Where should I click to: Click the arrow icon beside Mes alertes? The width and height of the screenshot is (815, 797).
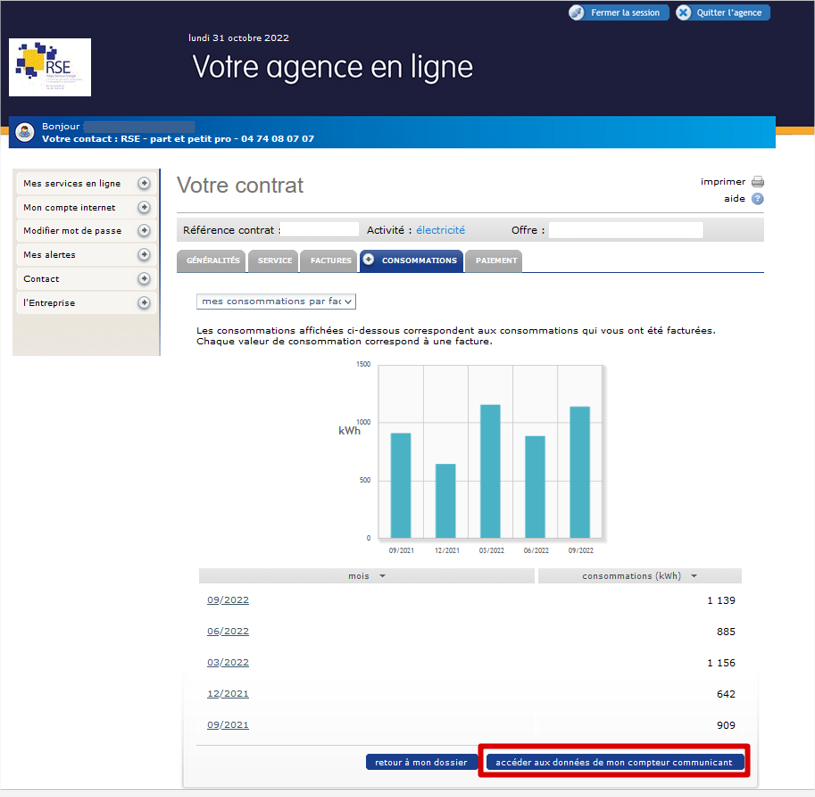(144, 255)
